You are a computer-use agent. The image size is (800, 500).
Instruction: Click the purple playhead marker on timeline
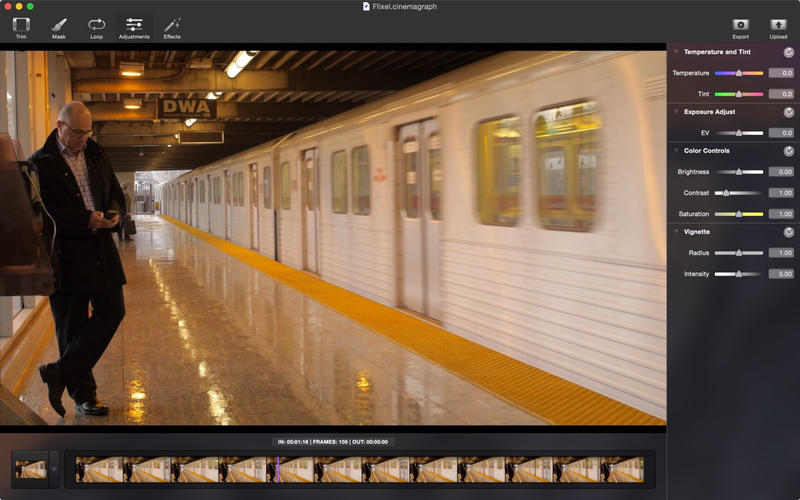click(x=278, y=468)
